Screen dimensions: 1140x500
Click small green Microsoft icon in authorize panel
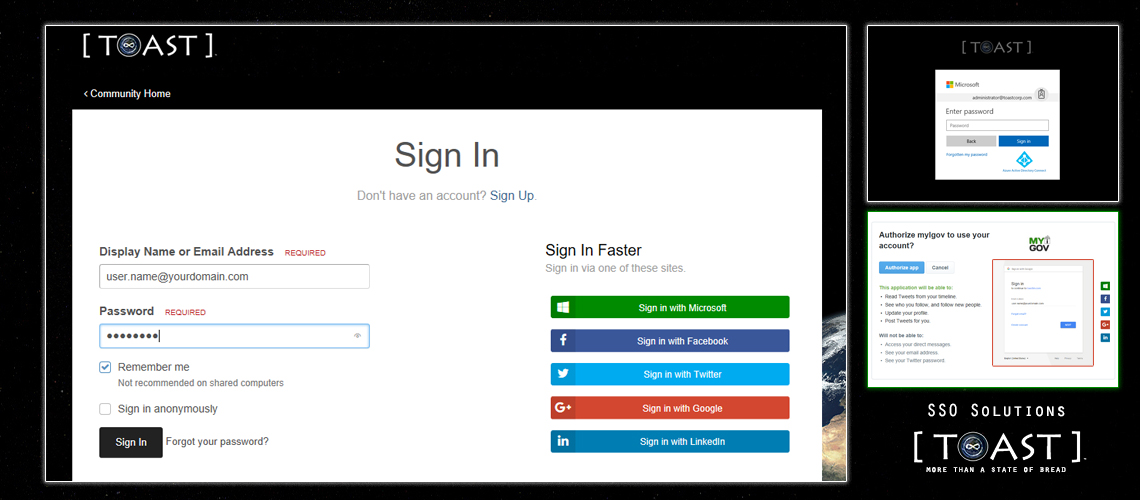coord(1105,286)
